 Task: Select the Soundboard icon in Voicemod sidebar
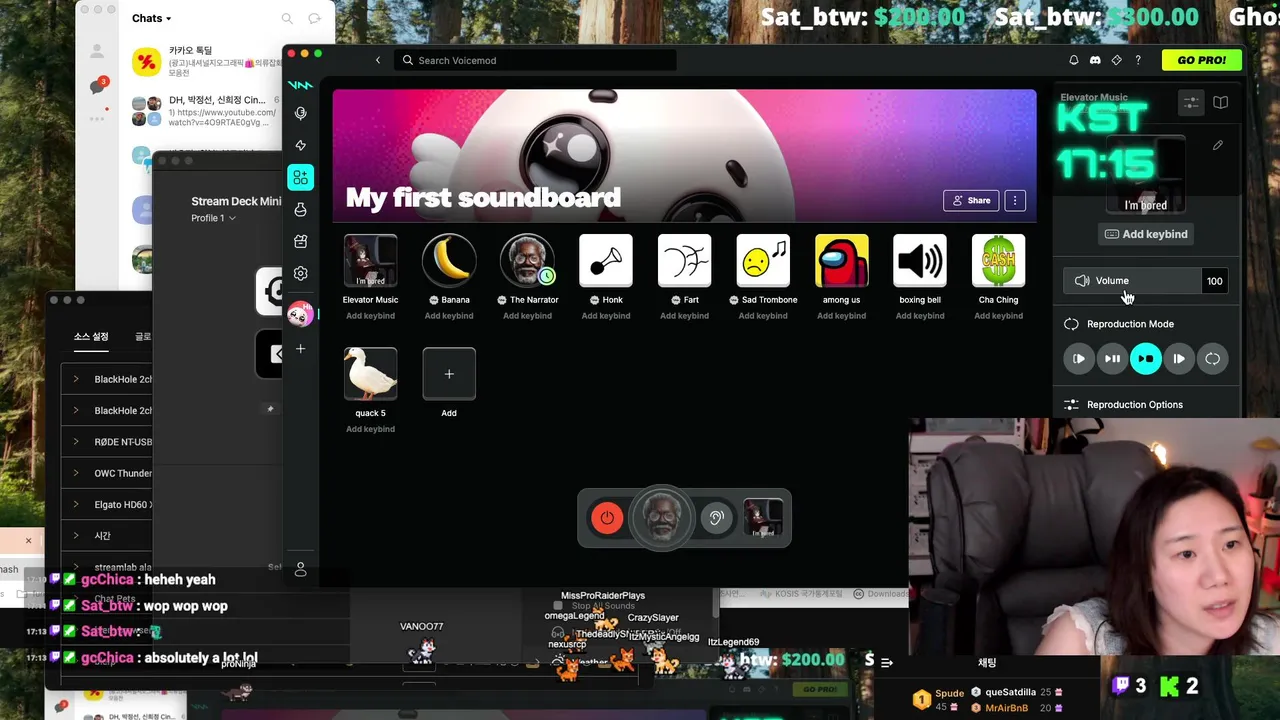(300, 177)
